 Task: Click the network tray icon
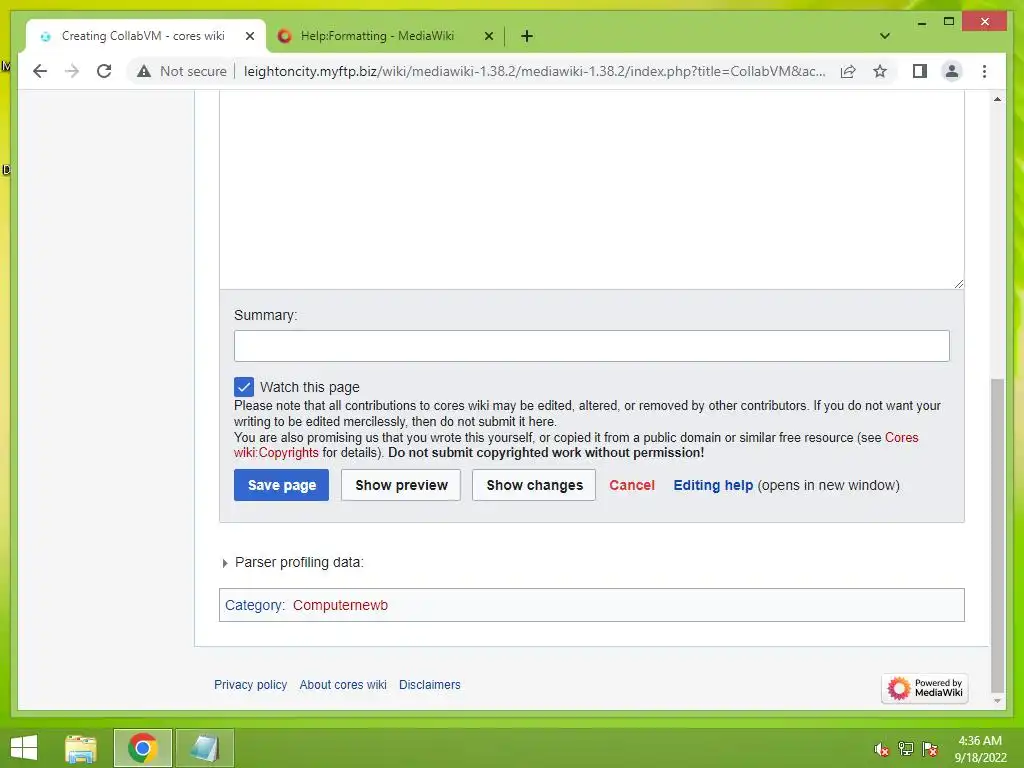pyautogui.click(x=905, y=749)
